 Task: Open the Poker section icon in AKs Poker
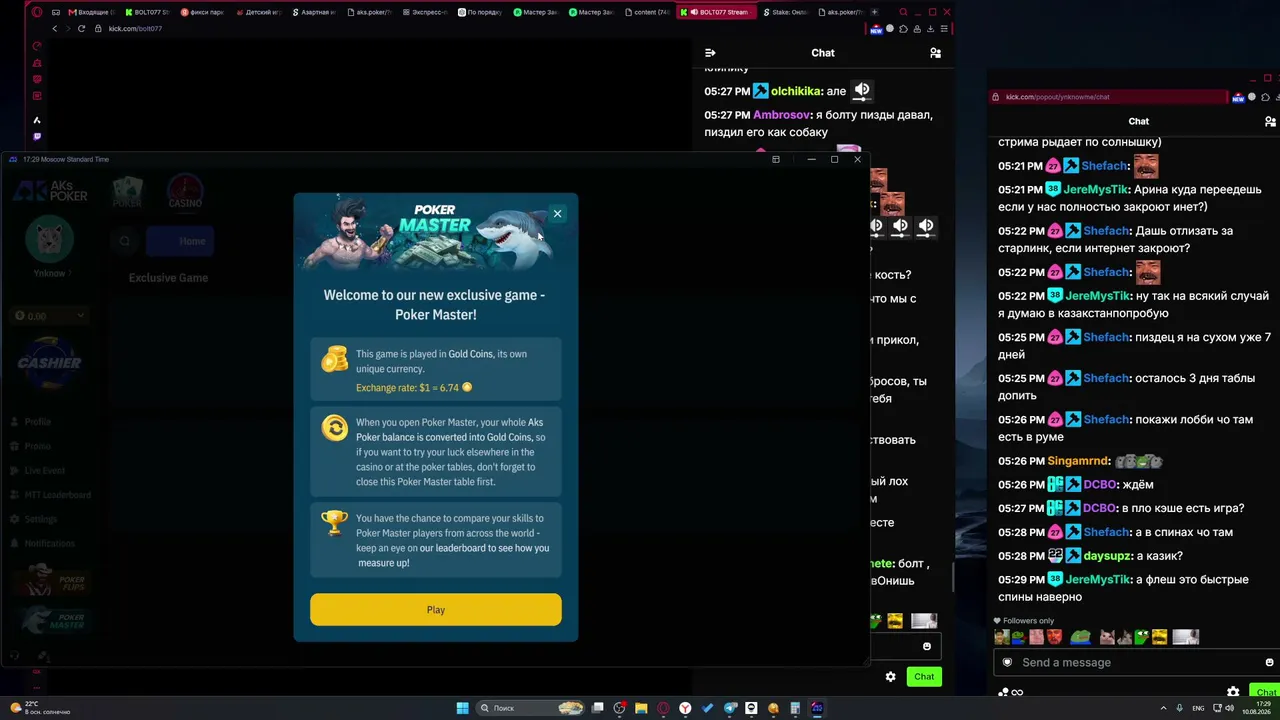[x=127, y=192]
